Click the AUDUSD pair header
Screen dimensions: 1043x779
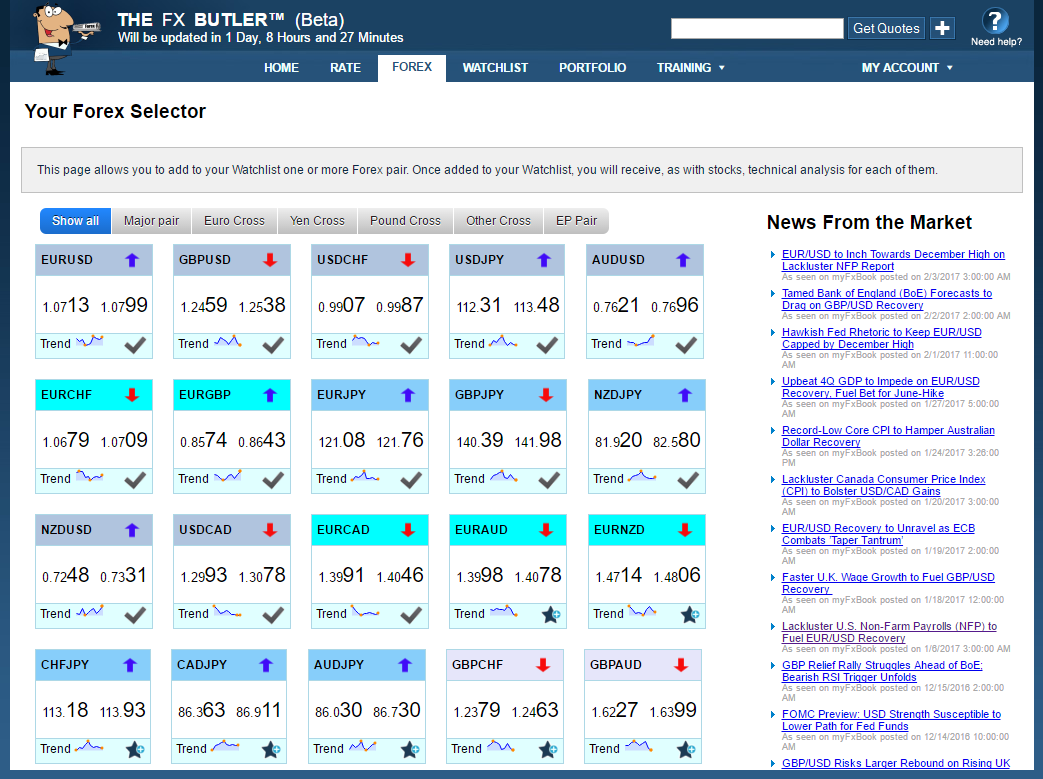coord(645,260)
